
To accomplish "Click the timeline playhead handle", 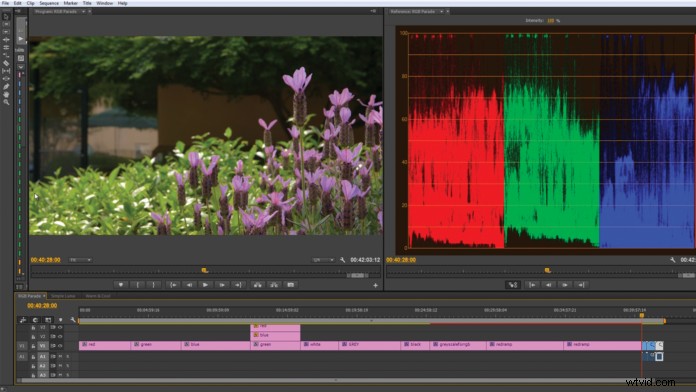I will click(641, 315).
